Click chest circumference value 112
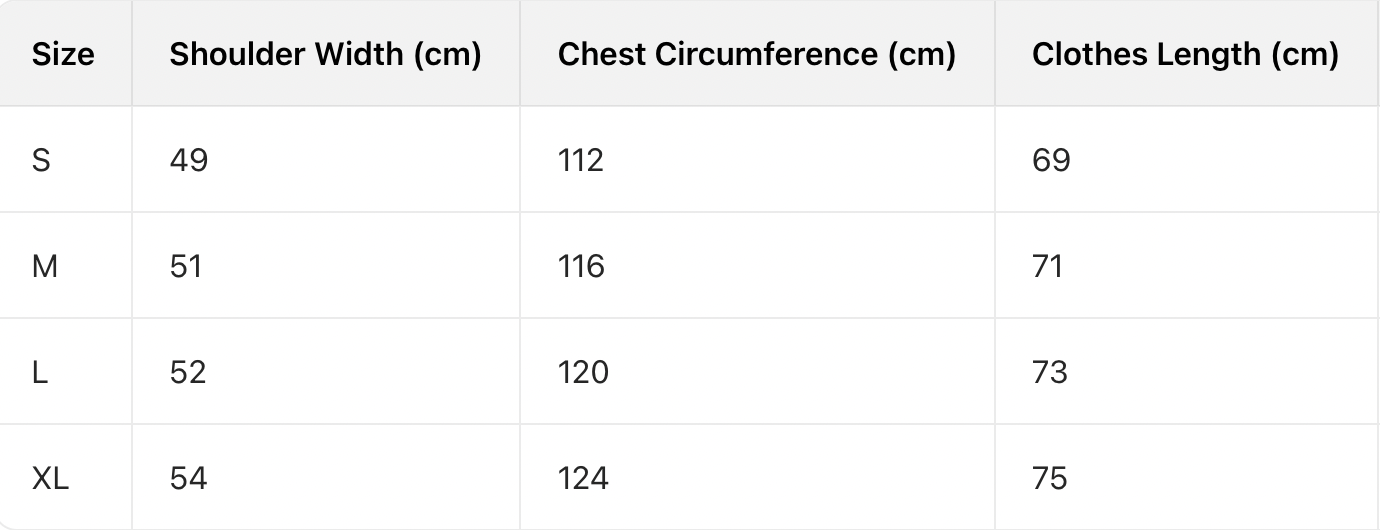The width and height of the screenshot is (1380, 530). tap(580, 160)
